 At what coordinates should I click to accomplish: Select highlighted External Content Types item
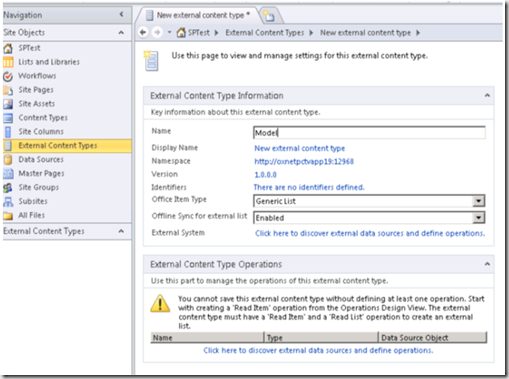pyautogui.click(x=67, y=146)
